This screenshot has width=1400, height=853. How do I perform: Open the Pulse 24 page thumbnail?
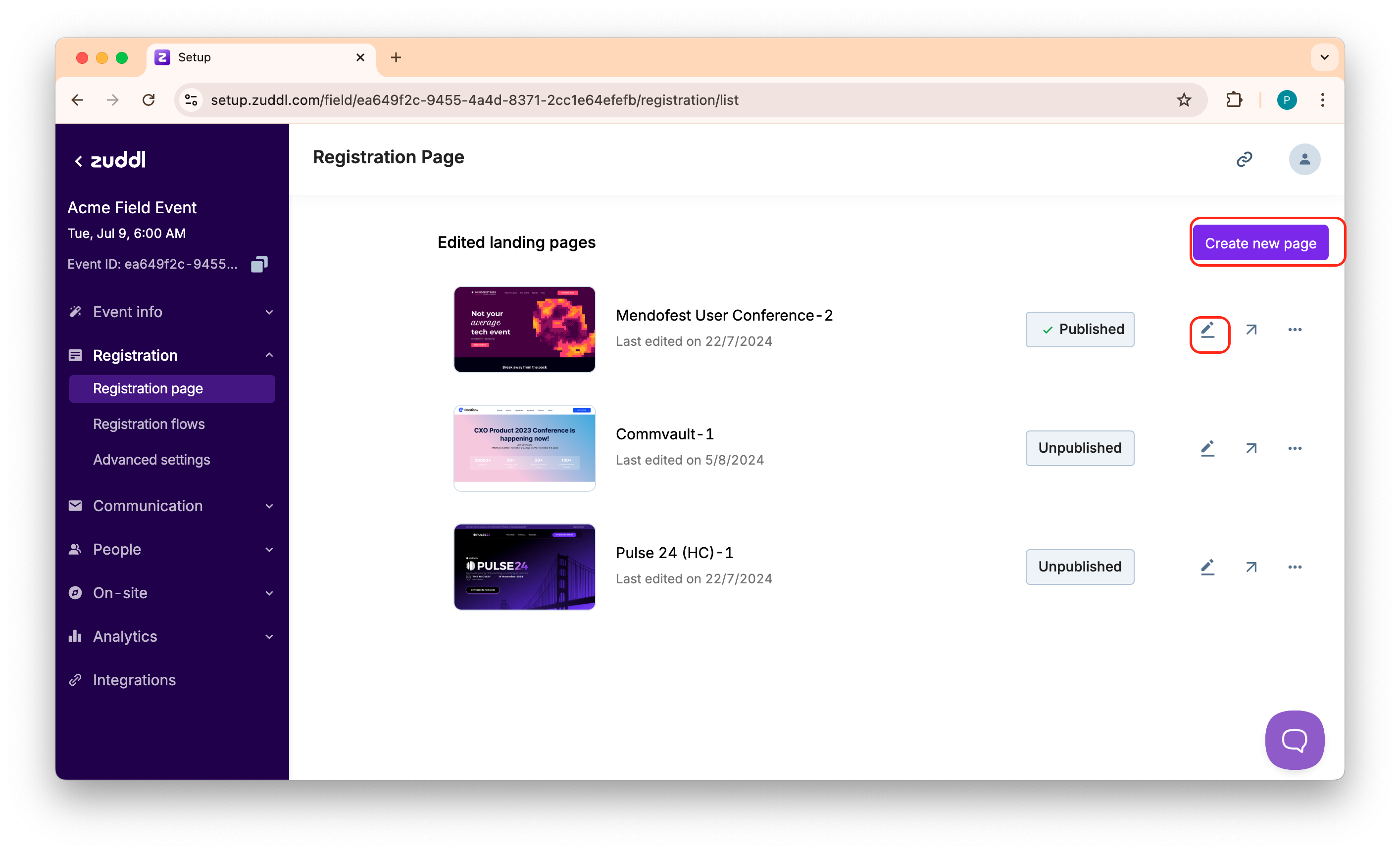pos(524,567)
